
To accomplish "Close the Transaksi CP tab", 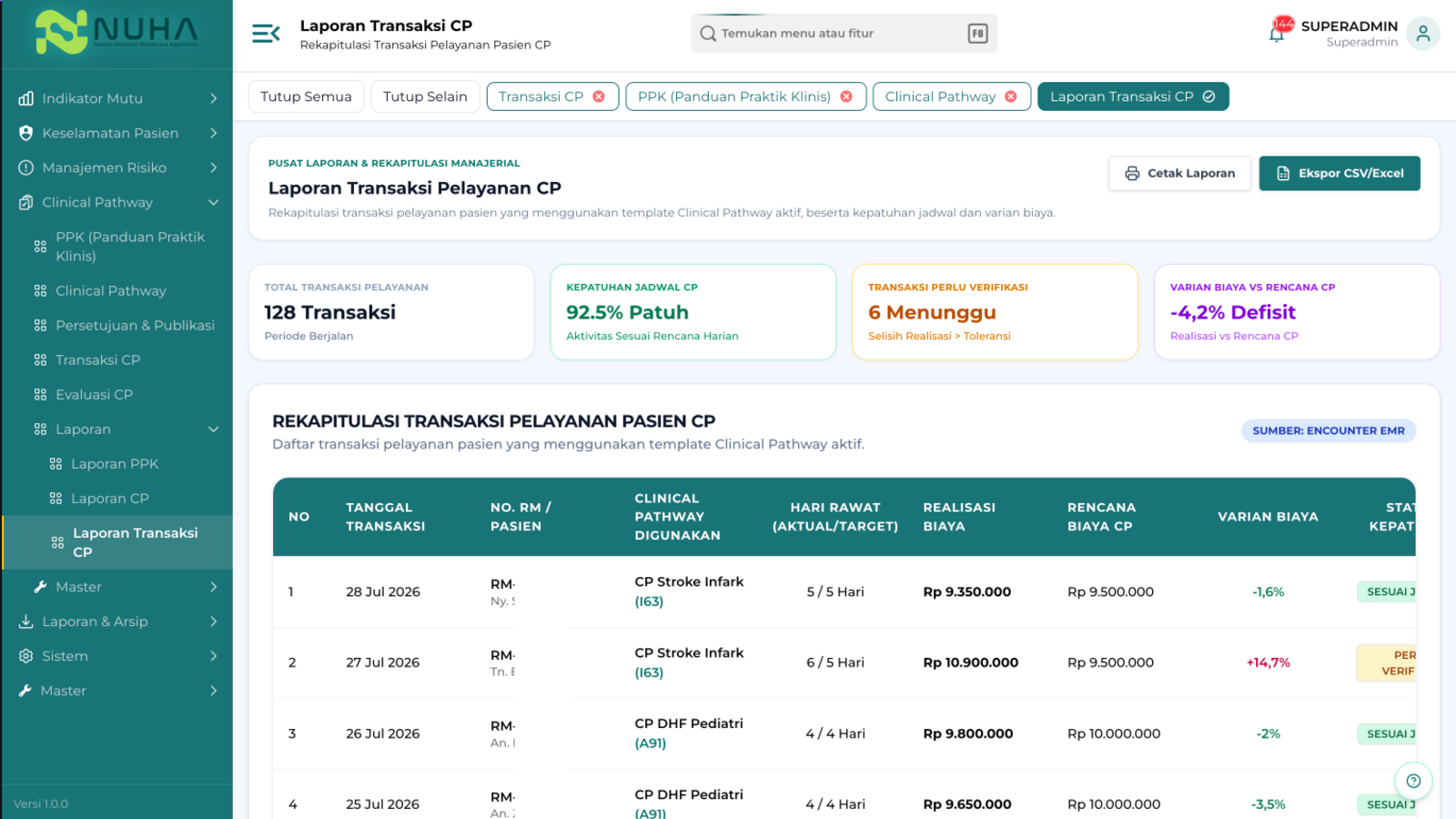I will (x=599, y=96).
